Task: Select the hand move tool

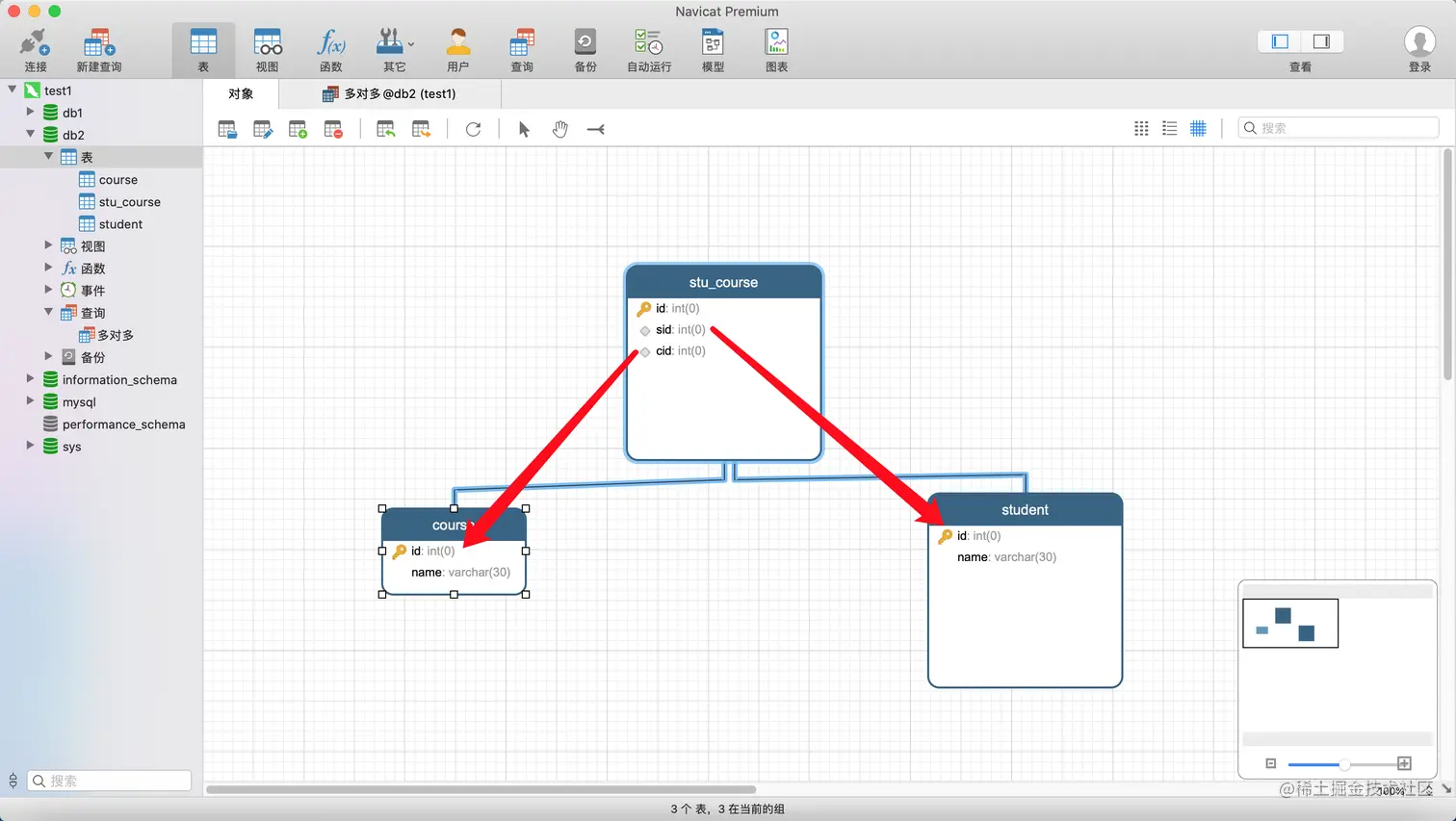Action: click(x=559, y=129)
